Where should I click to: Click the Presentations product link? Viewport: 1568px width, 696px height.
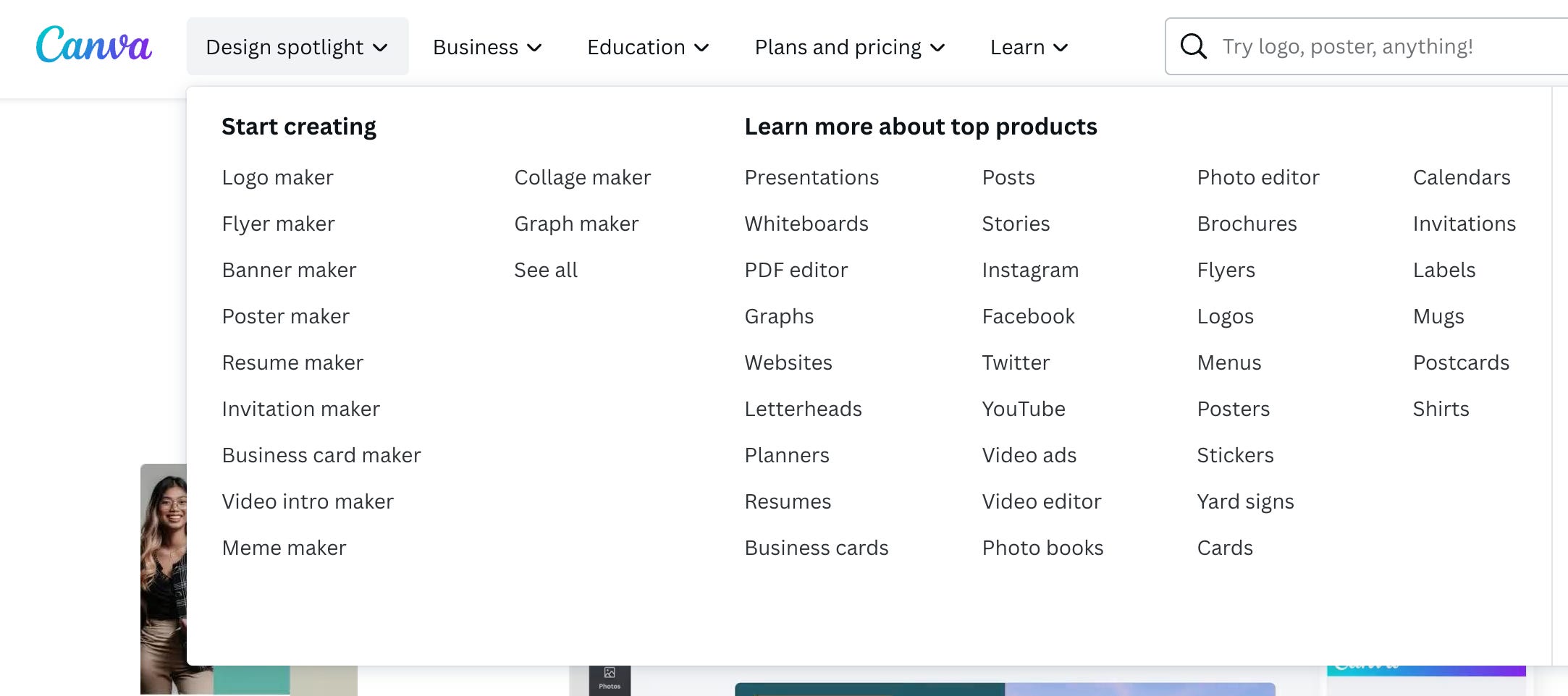tap(812, 177)
